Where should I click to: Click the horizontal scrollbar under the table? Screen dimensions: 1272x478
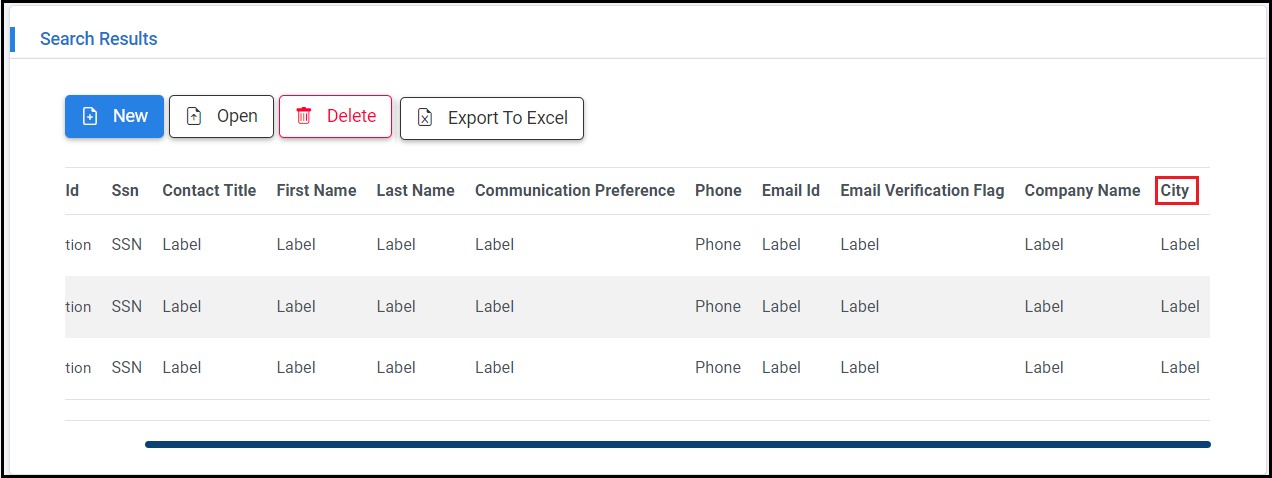pos(677,444)
